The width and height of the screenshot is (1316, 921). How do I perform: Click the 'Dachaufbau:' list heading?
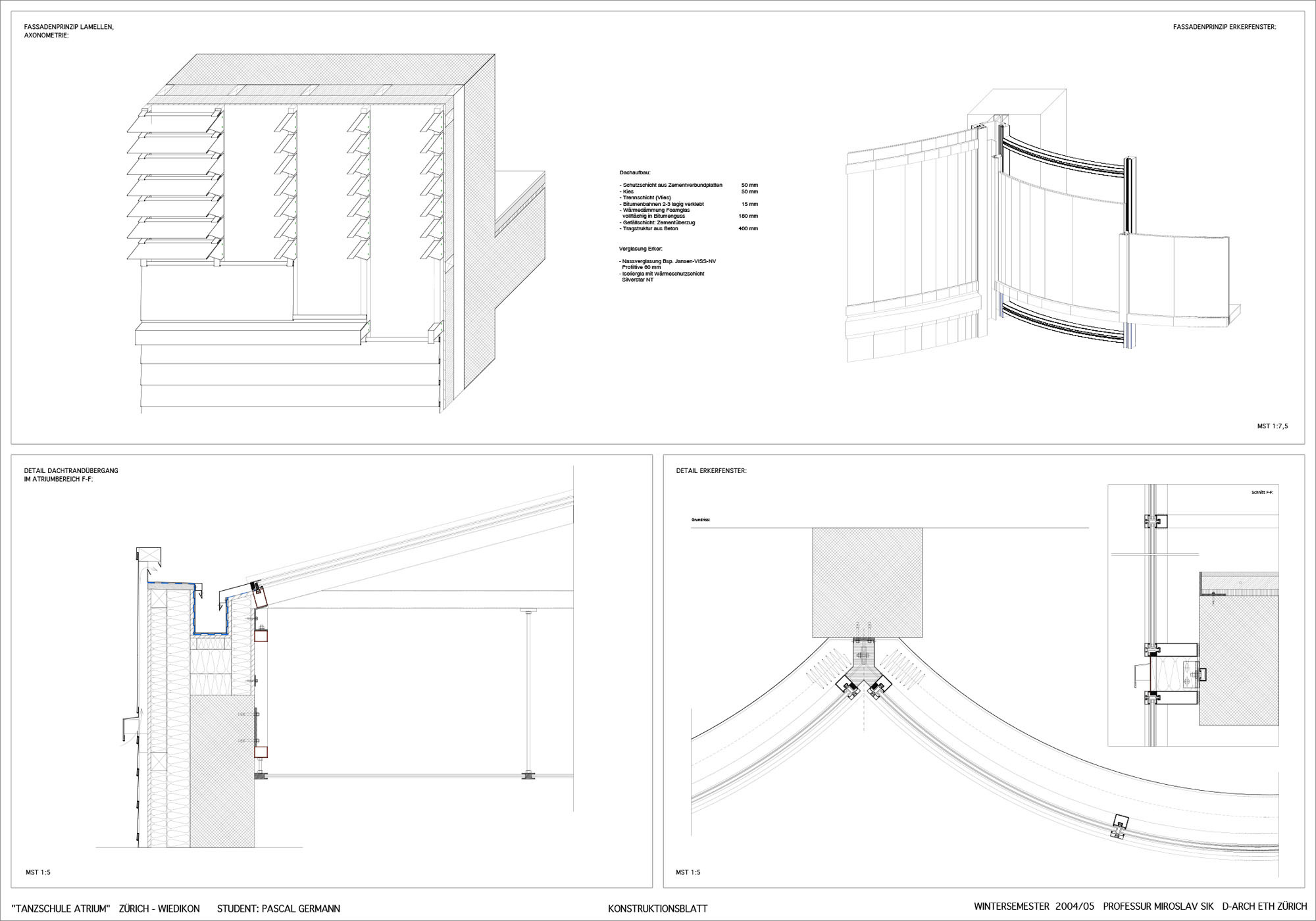634,172
